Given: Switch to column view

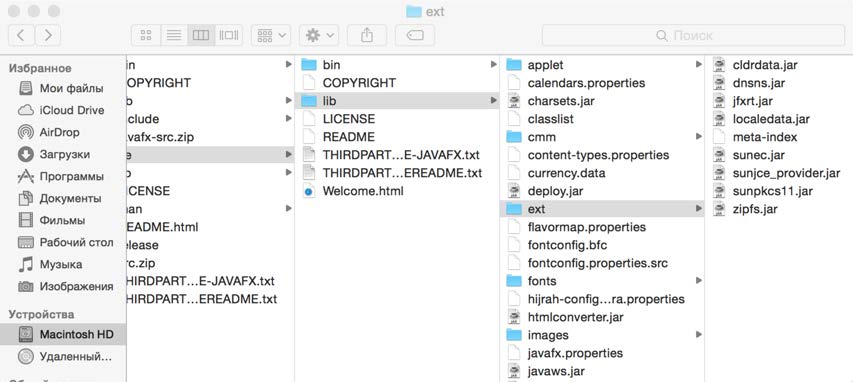Looking at the screenshot, I should coord(201,35).
